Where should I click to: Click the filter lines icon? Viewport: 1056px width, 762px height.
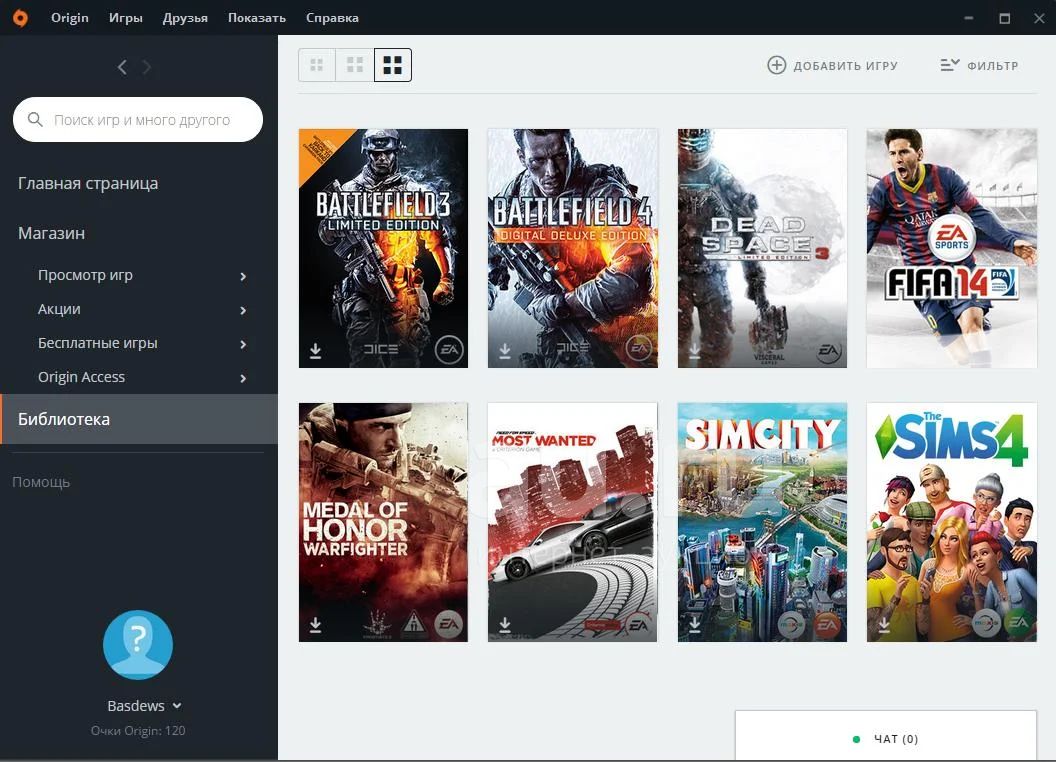[950, 65]
